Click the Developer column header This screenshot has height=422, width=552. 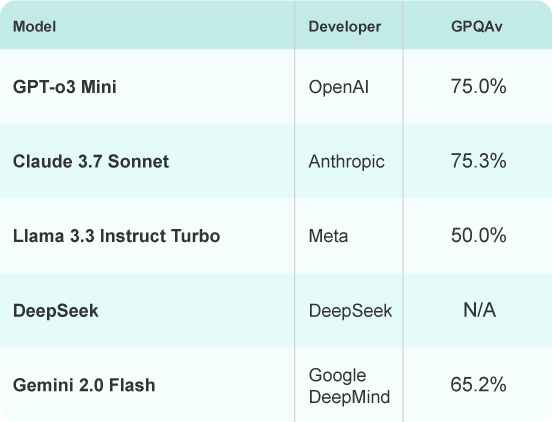(345, 27)
